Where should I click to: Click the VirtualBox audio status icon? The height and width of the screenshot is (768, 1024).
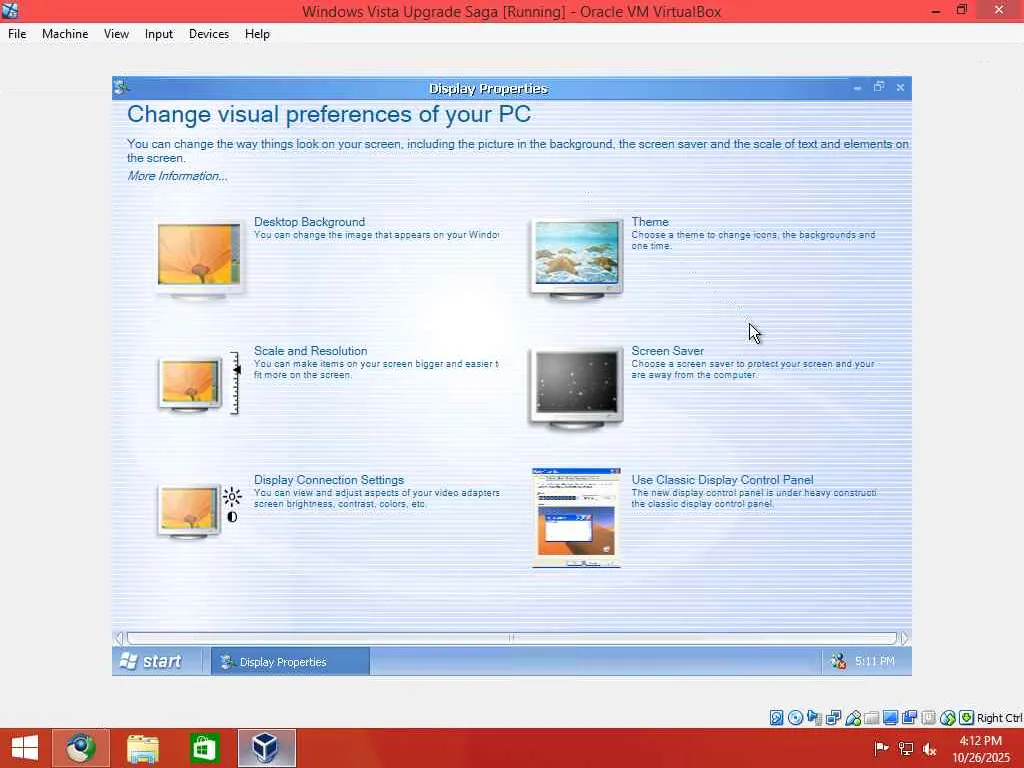coord(814,718)
